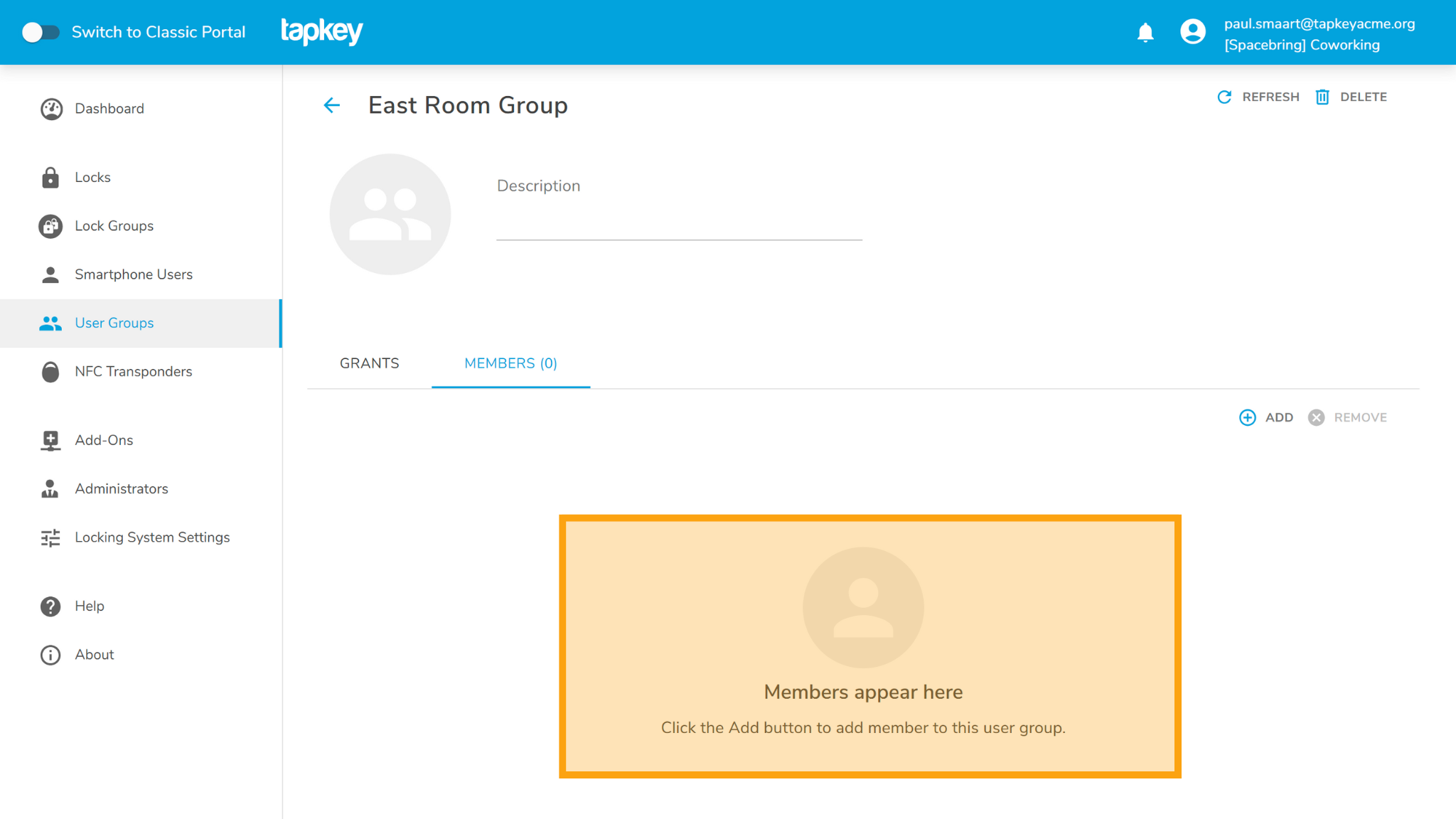This screenshot has height=819, width=1456.
Task: Click the REFRESH button label
Action: [x=1270, y=97]
